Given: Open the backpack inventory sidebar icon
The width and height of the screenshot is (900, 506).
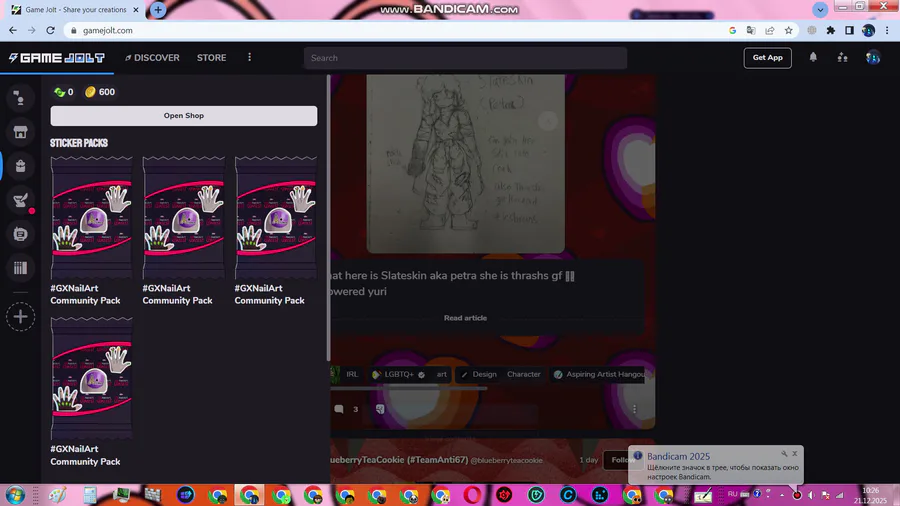Looking at the screenshot, I should (20, 166).
